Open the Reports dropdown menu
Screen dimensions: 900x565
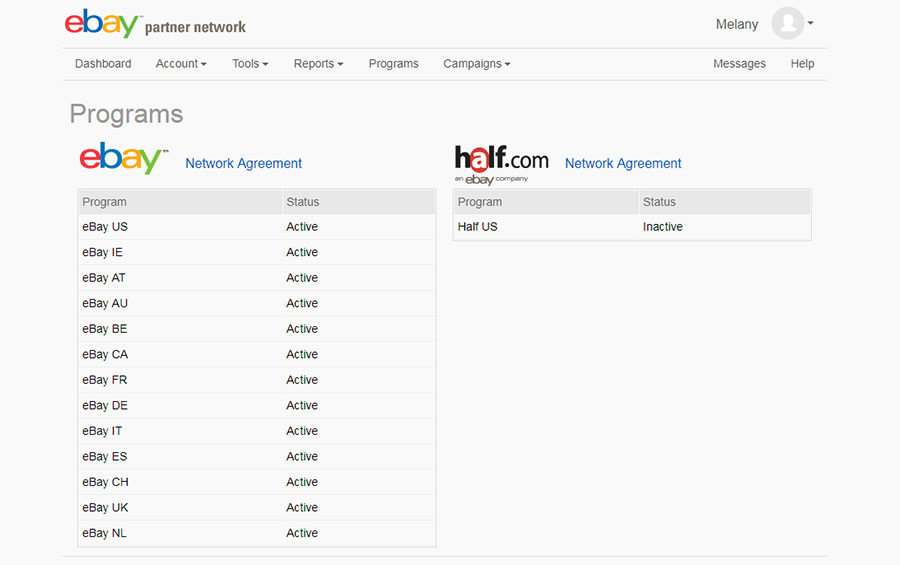click(x=318, y=64)
